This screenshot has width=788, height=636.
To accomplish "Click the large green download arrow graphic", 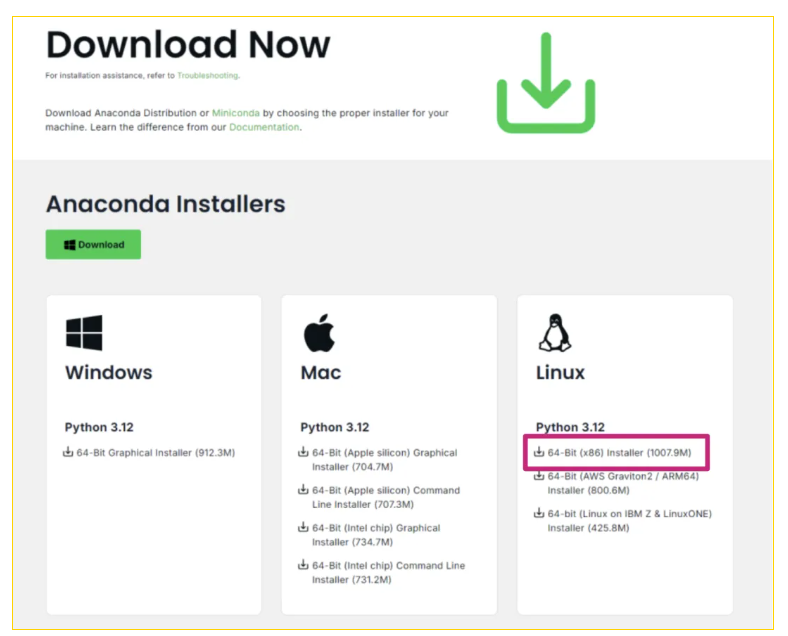I will tap(546, 83).
